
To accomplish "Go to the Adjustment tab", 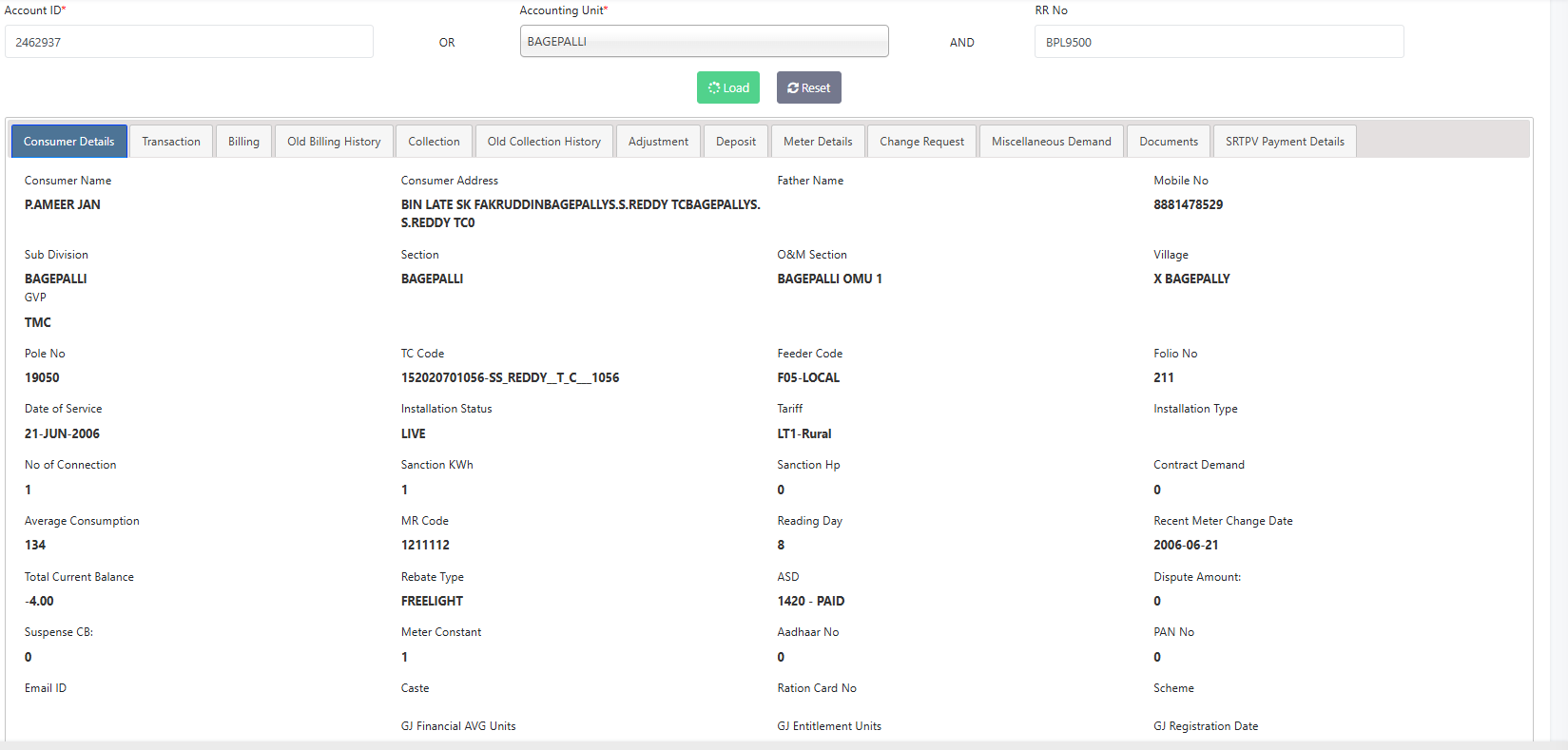I will 658,142.
